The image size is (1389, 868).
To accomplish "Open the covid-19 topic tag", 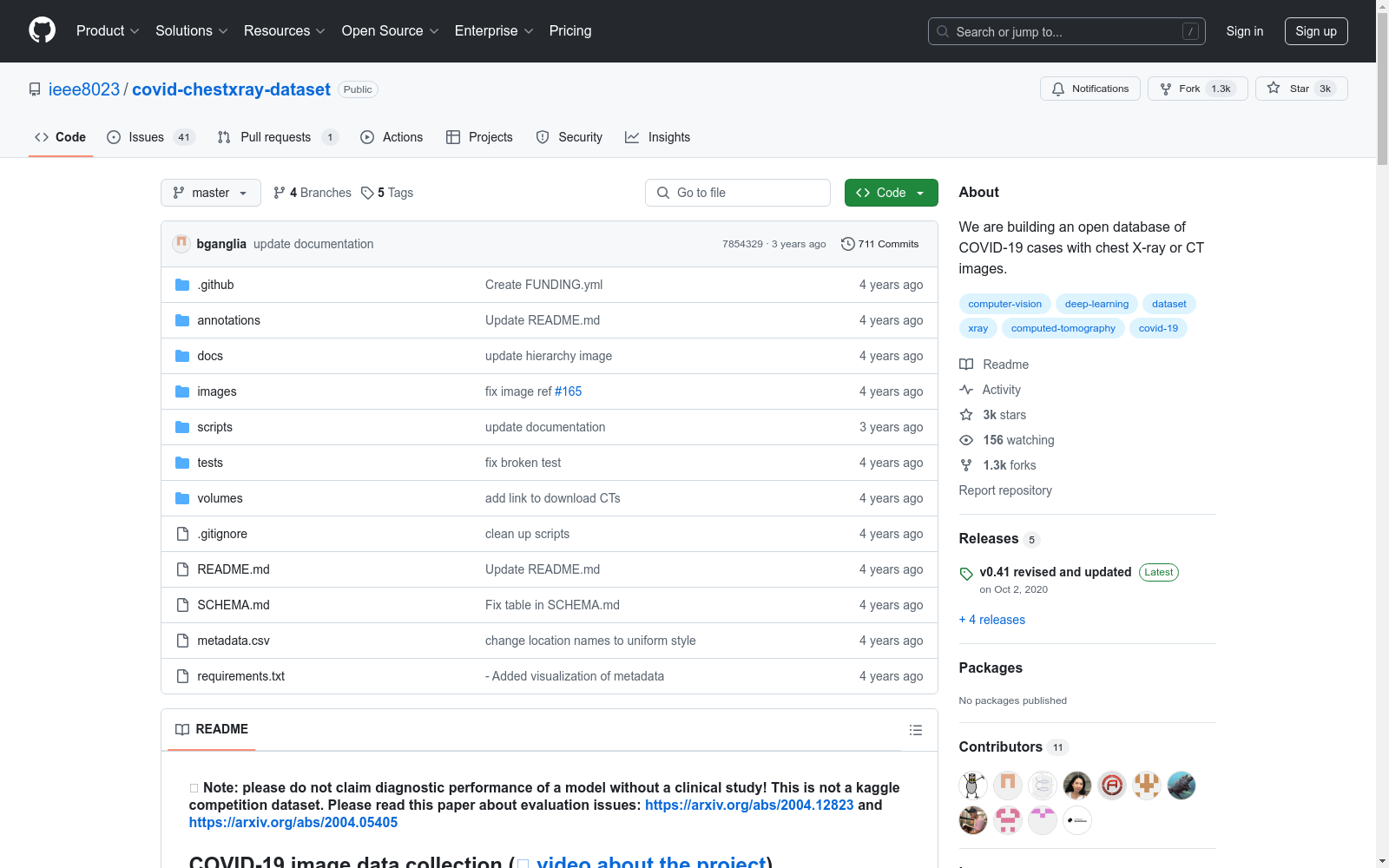I will (x=1158, y=328).
